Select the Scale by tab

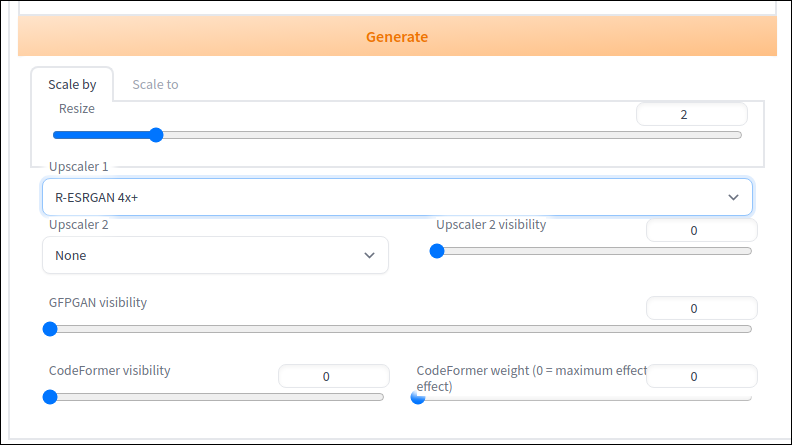[x=72, y=84]
